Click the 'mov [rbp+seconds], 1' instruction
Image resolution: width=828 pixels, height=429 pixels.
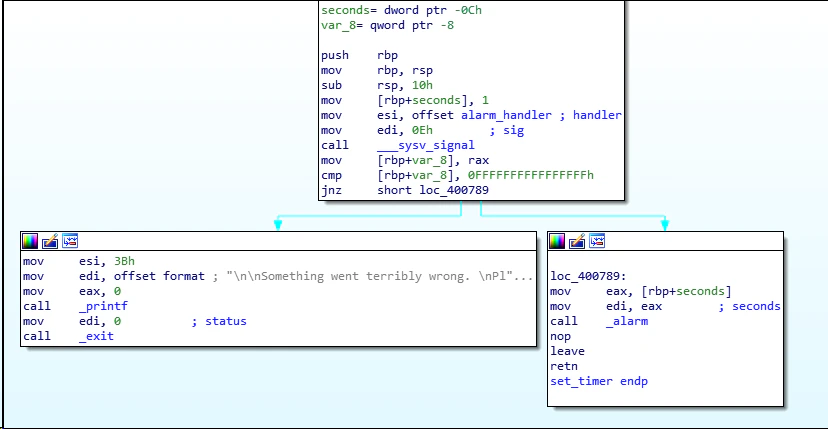(405, 100)
